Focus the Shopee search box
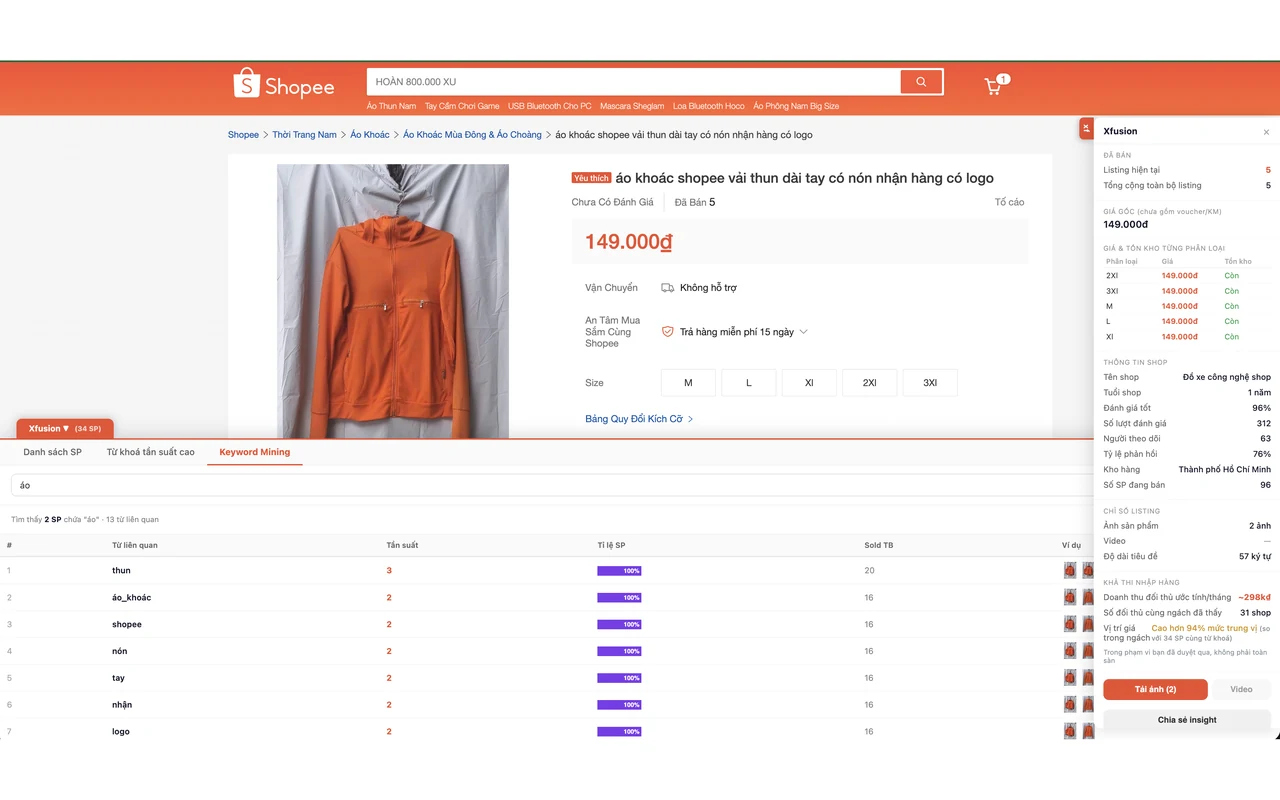Screen dimensions: 1280x800 pos(633,82)
